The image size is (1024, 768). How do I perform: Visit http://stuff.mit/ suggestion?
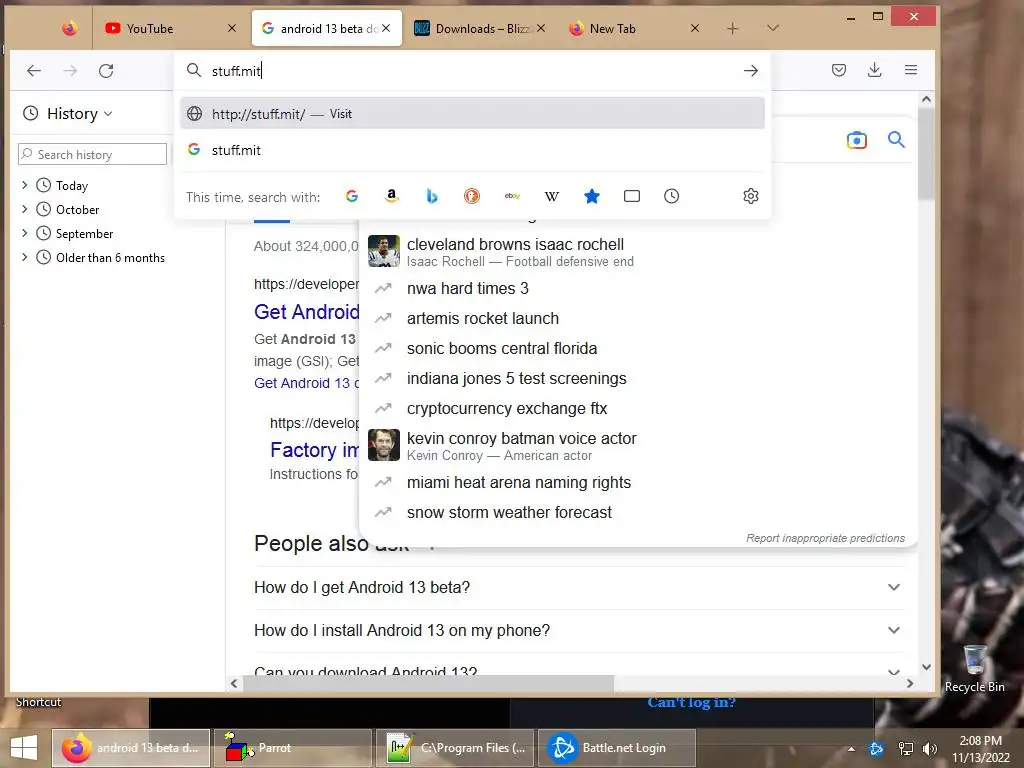click(472, 114)
